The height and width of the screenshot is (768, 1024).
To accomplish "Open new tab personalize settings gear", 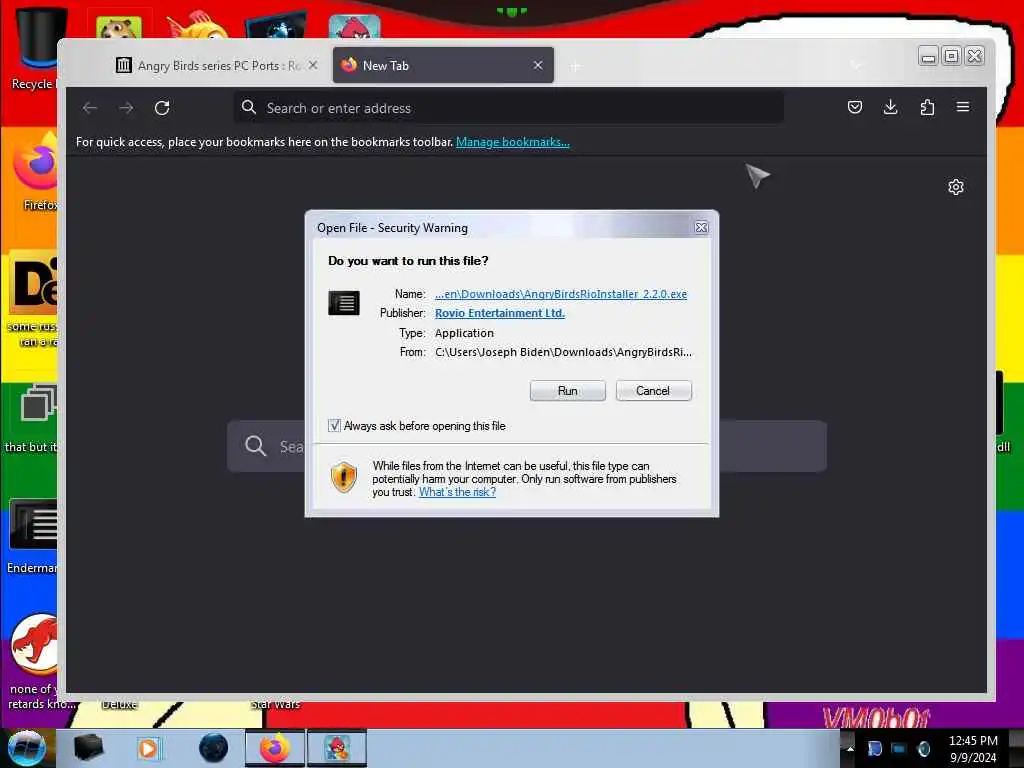I will click(955, 187).
